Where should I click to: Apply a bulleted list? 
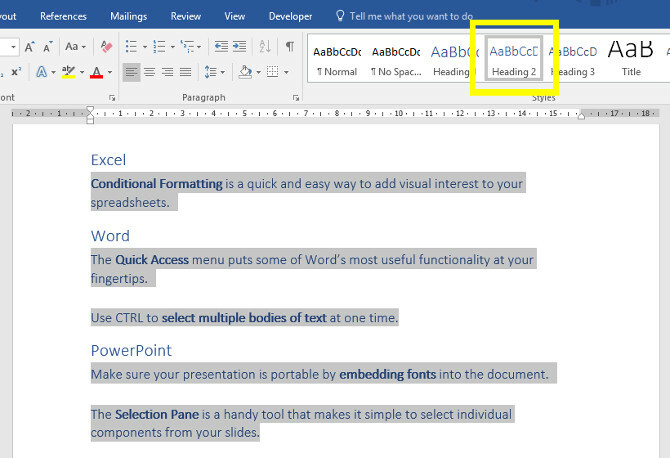point(131,46)
